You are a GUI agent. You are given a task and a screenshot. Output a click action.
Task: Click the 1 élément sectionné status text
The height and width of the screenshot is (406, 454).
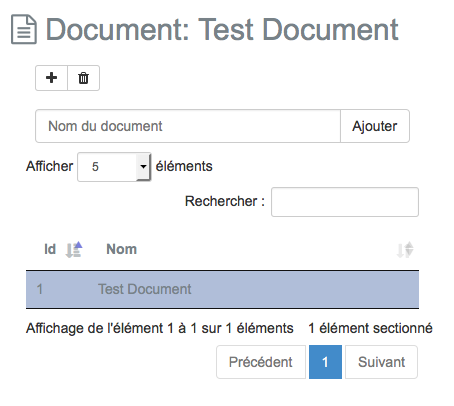click(x=370, y=328)
